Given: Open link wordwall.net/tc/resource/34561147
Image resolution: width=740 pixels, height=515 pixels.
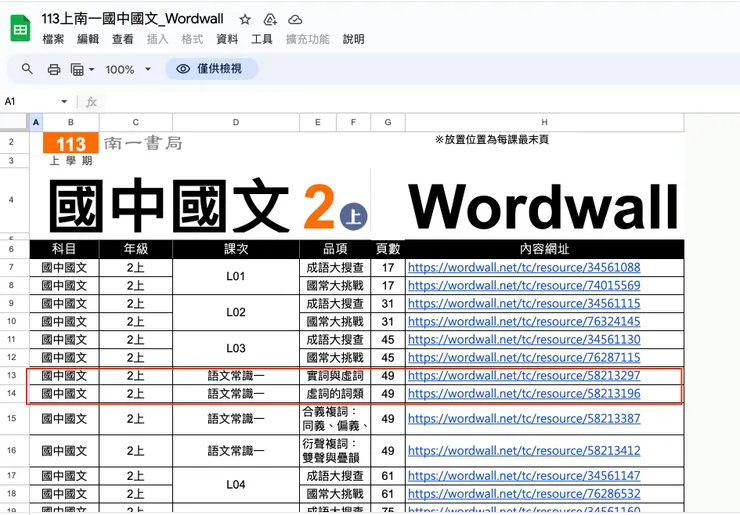Looking at the screenshot, I should coord(524,476).
